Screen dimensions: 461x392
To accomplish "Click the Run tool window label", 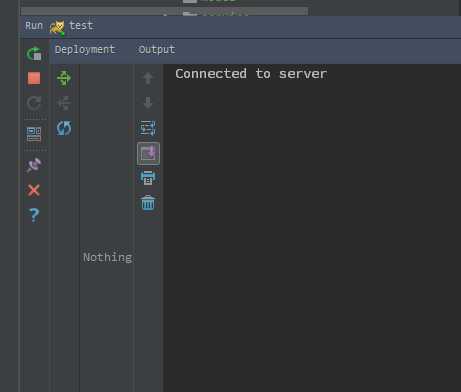I will click(x=34, y=26).
